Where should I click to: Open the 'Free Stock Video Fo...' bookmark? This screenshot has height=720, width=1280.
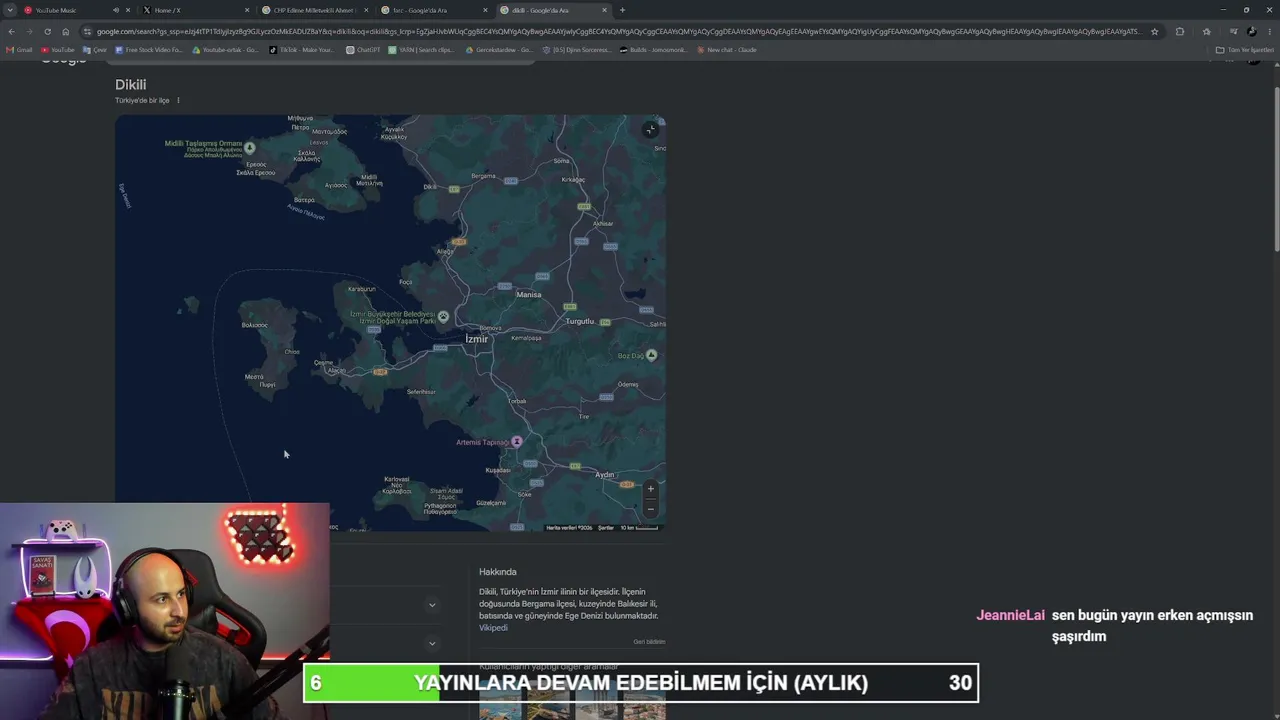(149, 50)
